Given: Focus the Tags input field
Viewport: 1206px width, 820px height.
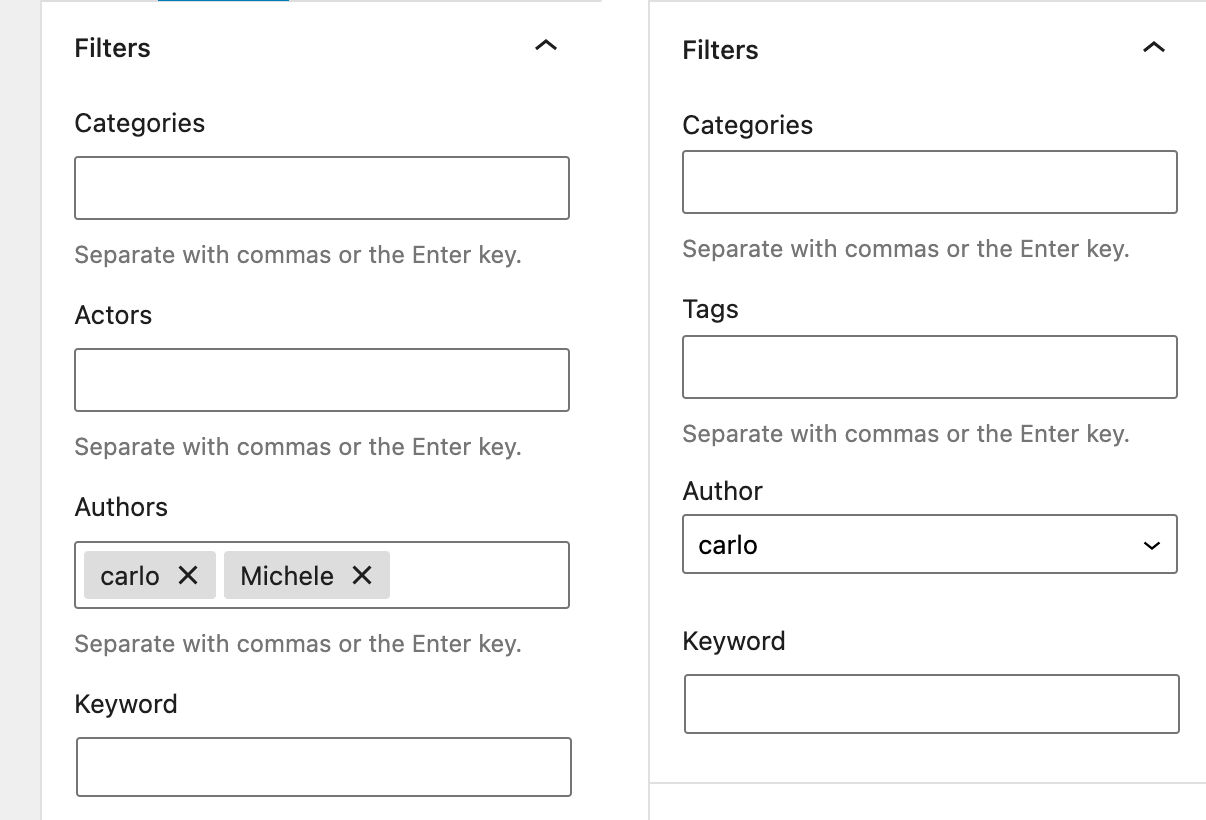Looking at the screenshot, I should tap(929, 366).
